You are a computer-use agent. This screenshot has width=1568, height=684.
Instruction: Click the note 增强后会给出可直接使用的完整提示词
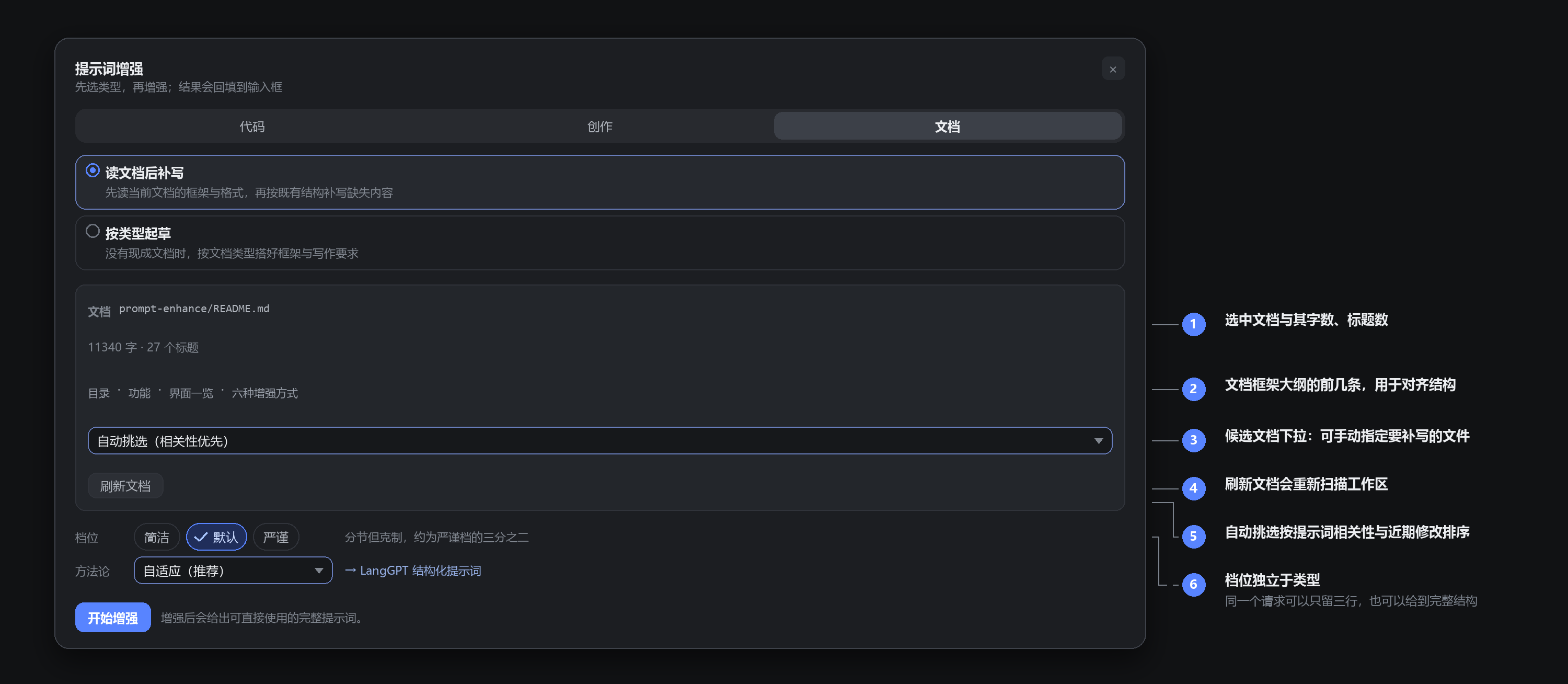coord(262,618)
